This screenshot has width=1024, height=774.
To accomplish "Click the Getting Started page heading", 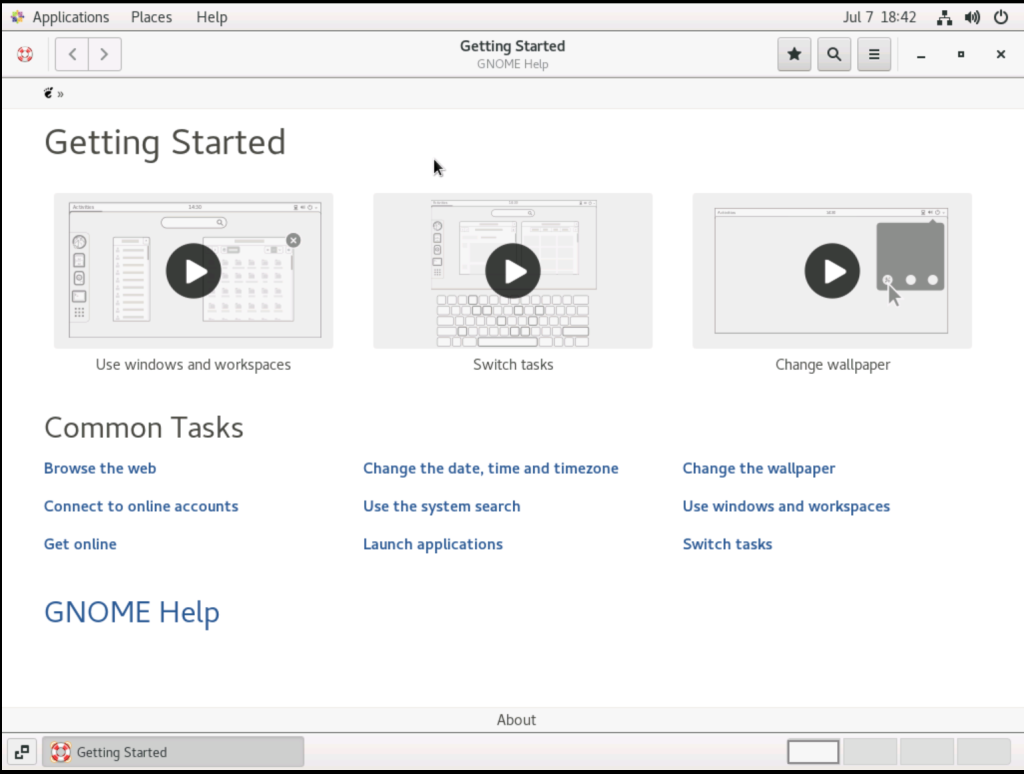I will click(x=165, y=142).
